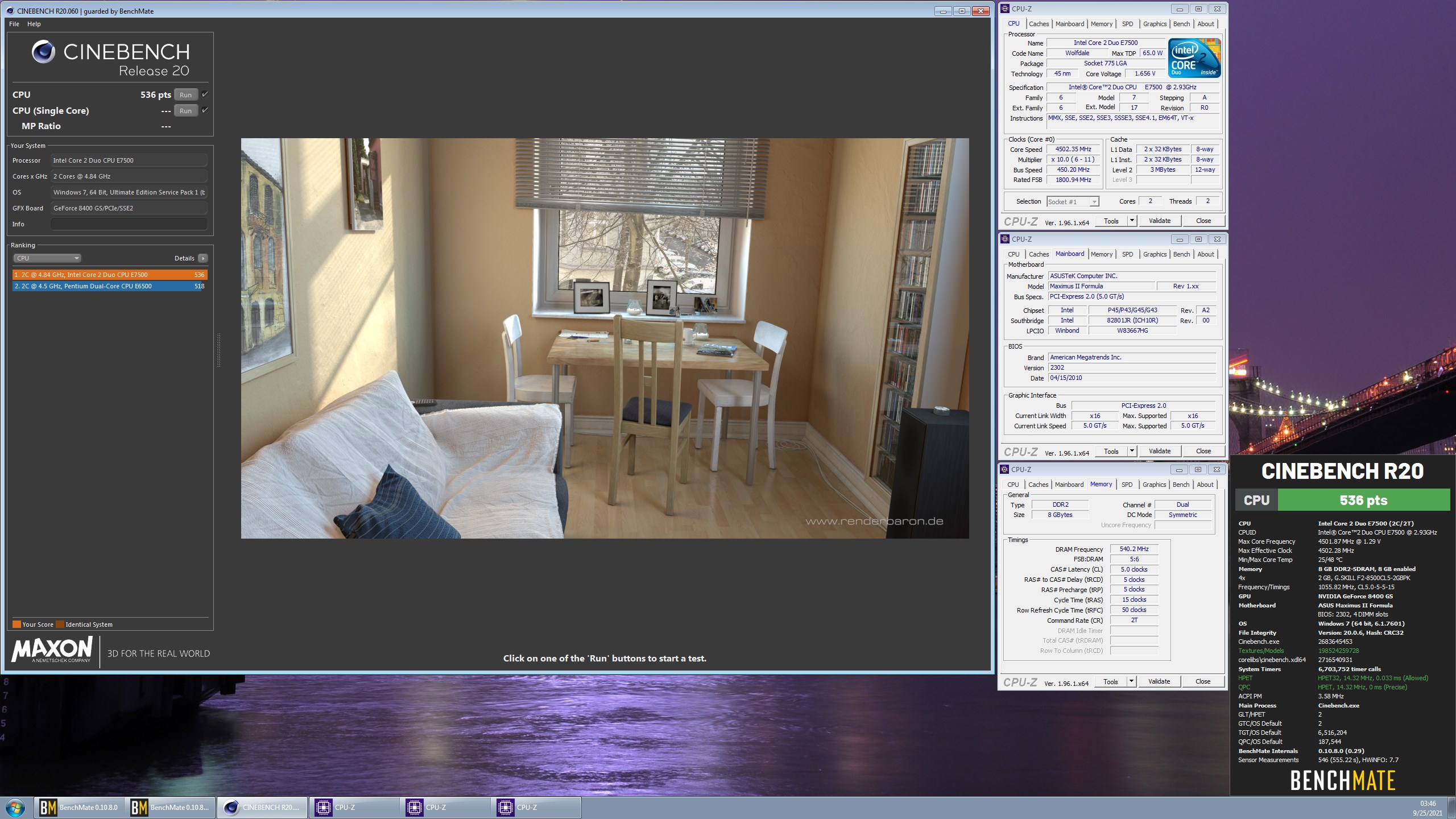Open second BenchMate 0.10.8... taskbar item
Image resolution: width=1456 pixels, height=819 pixels.
click(170, 808)
